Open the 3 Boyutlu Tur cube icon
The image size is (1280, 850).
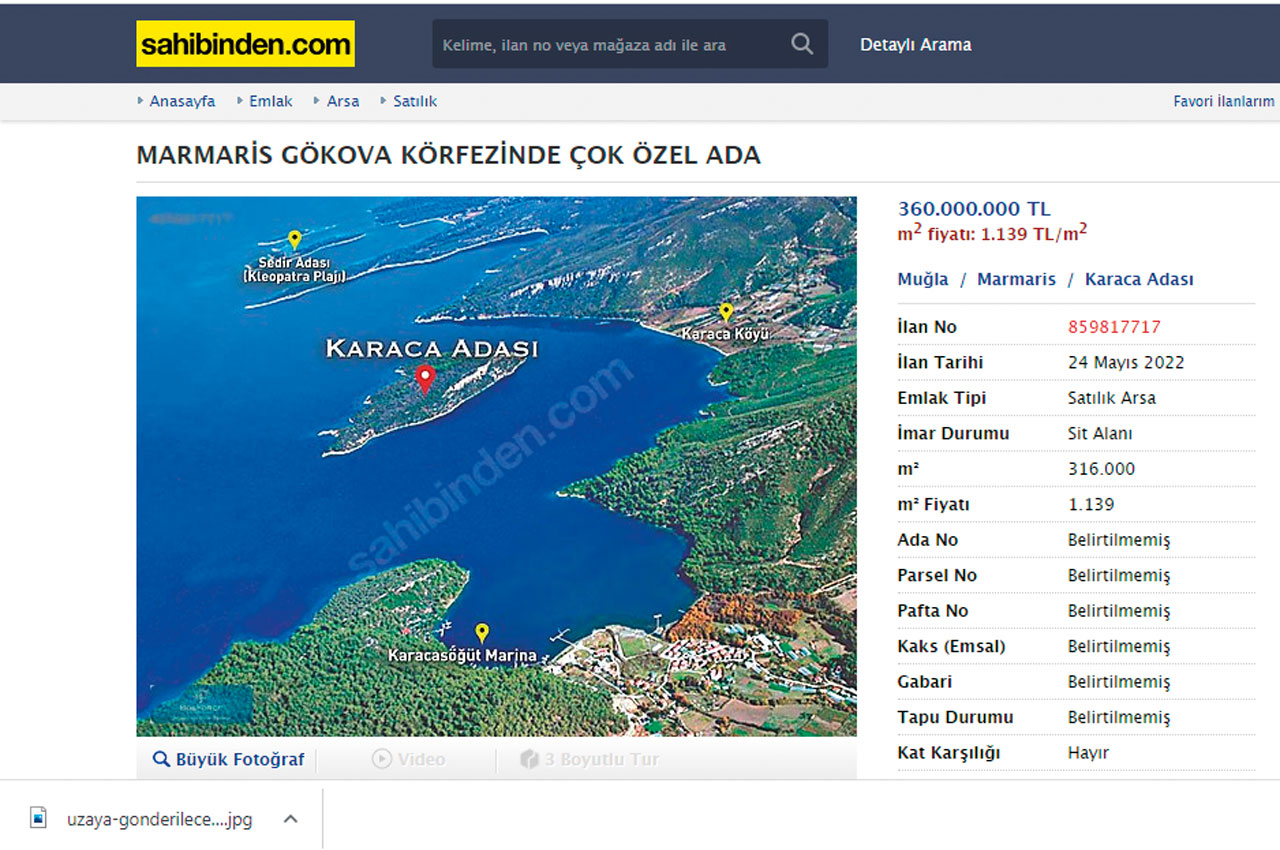pos(528,759)
